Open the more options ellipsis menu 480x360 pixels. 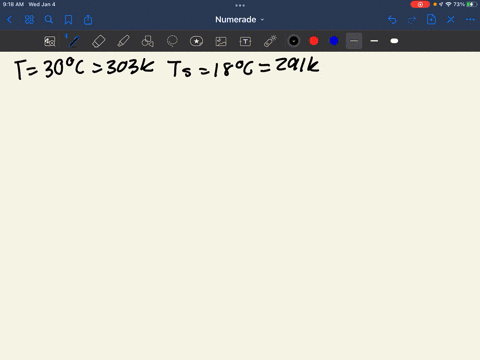pos(470,20)
